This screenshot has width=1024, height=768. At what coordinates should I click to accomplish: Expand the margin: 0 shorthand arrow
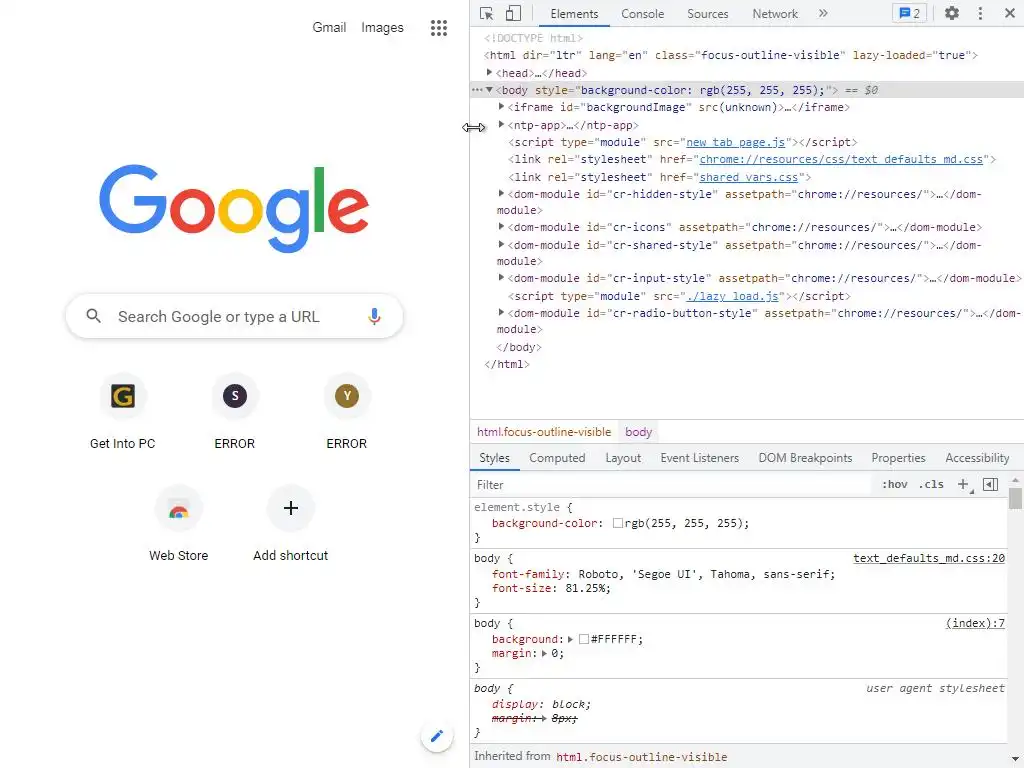544,653
